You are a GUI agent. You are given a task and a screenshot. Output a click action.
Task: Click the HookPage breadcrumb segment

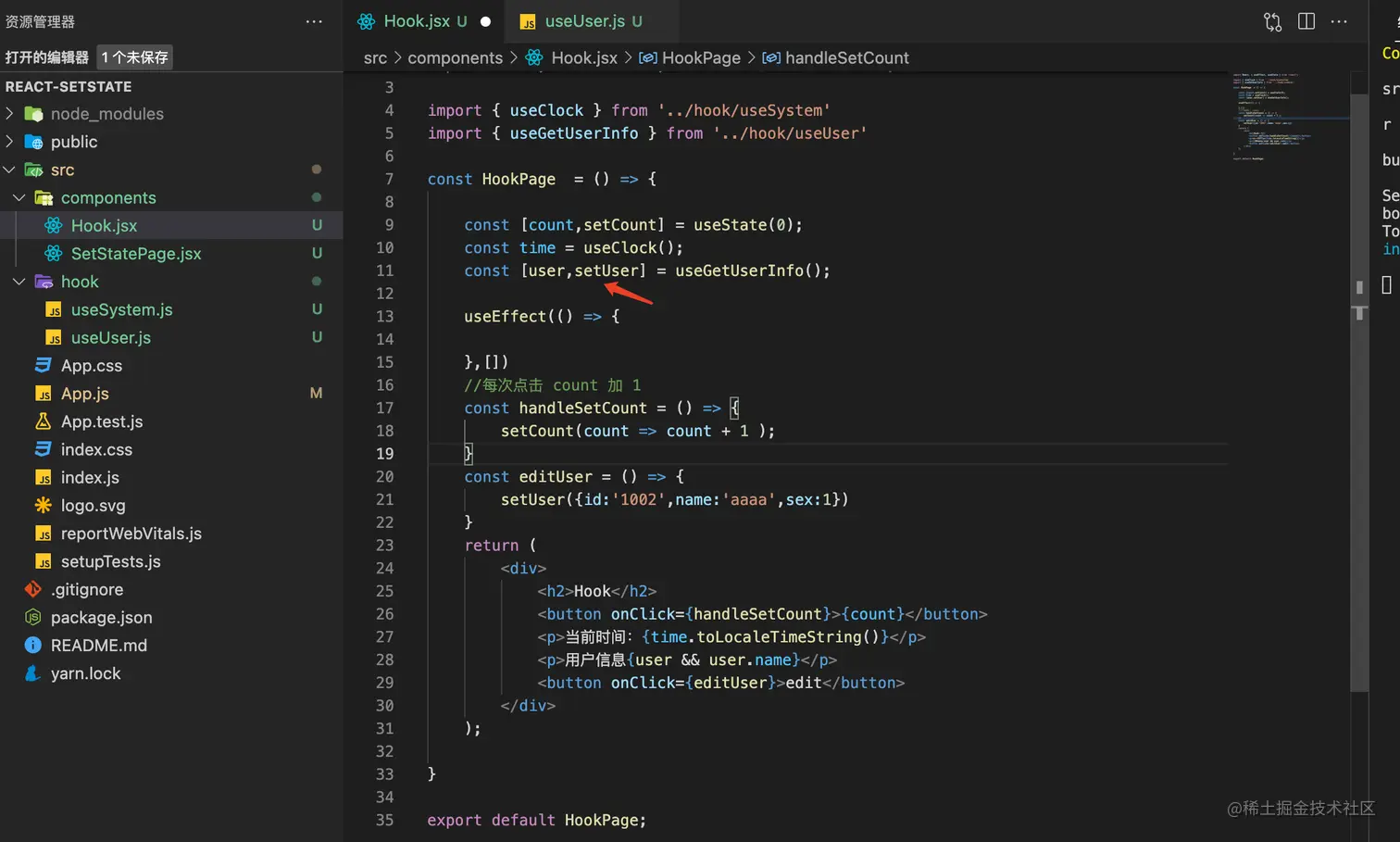[701, 57]
